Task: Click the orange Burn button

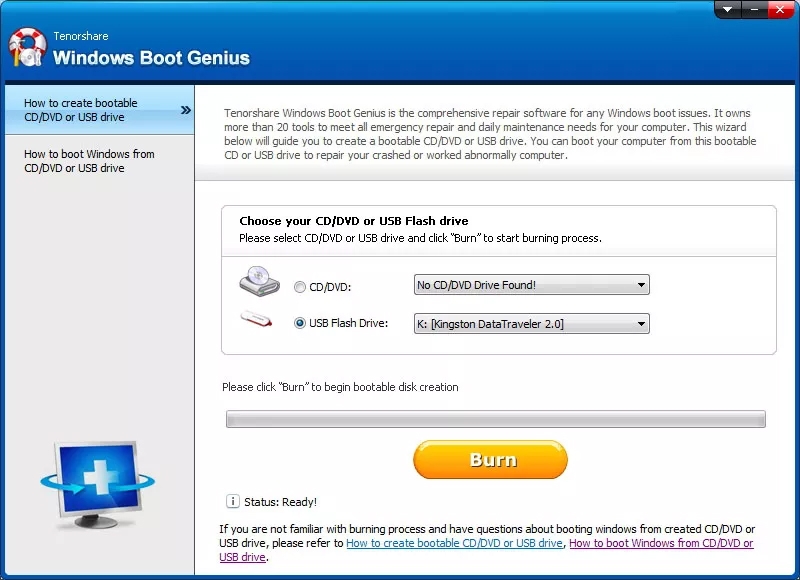Action: click(490, 460)
